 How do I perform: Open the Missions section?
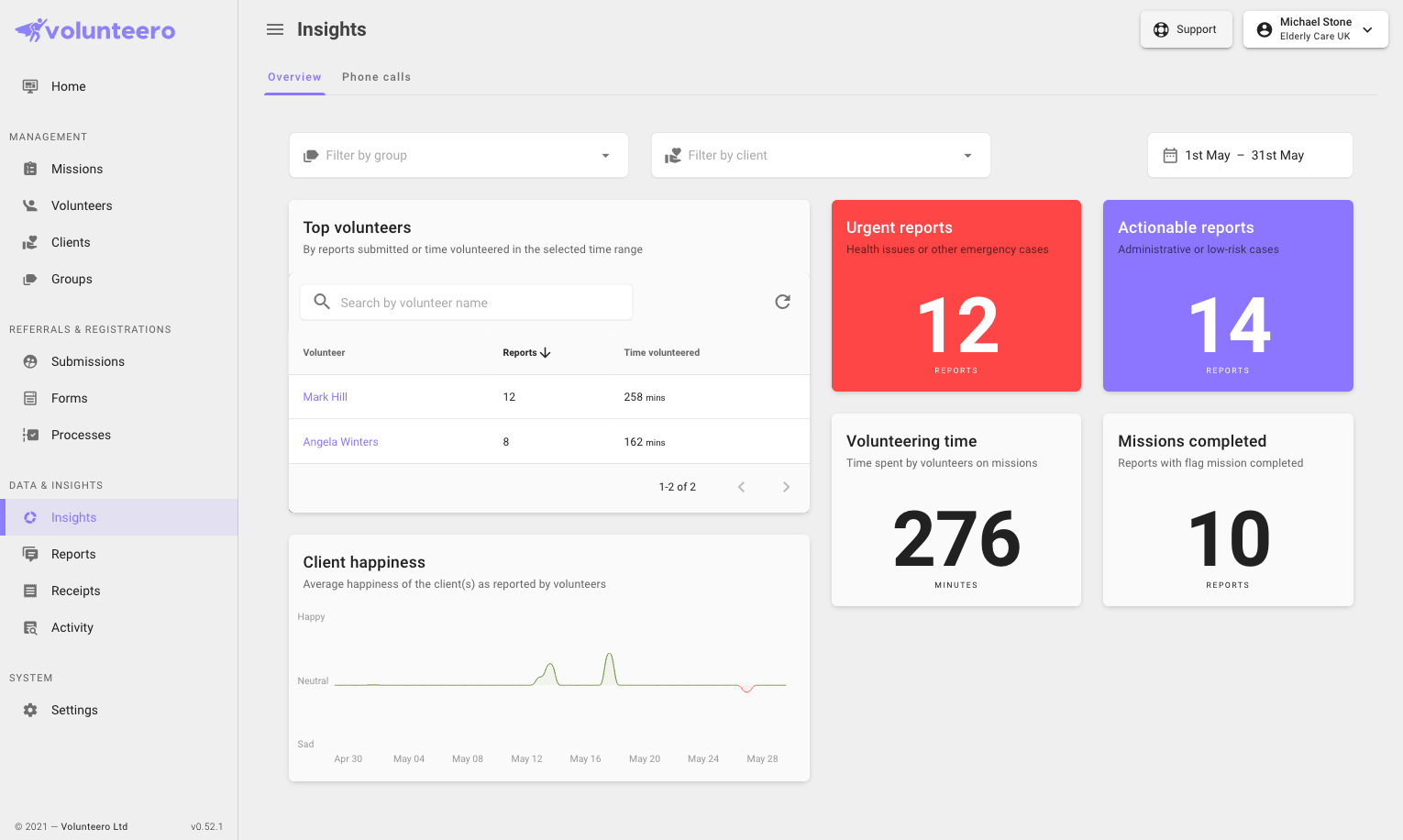coord(76,169)
